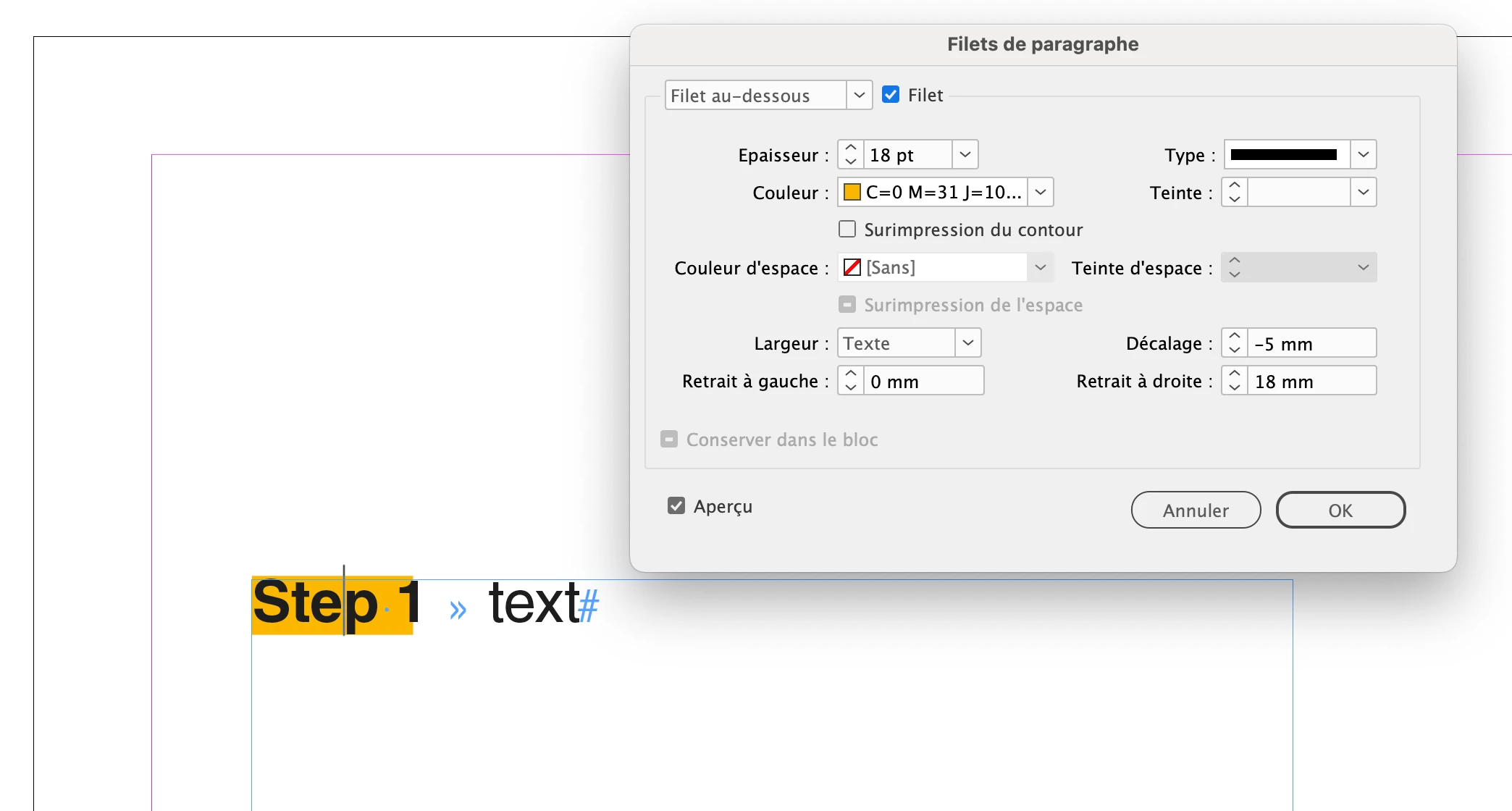
Task: Expand the Couleur swatch dropdown arrow
Action: coord(1040,193)
